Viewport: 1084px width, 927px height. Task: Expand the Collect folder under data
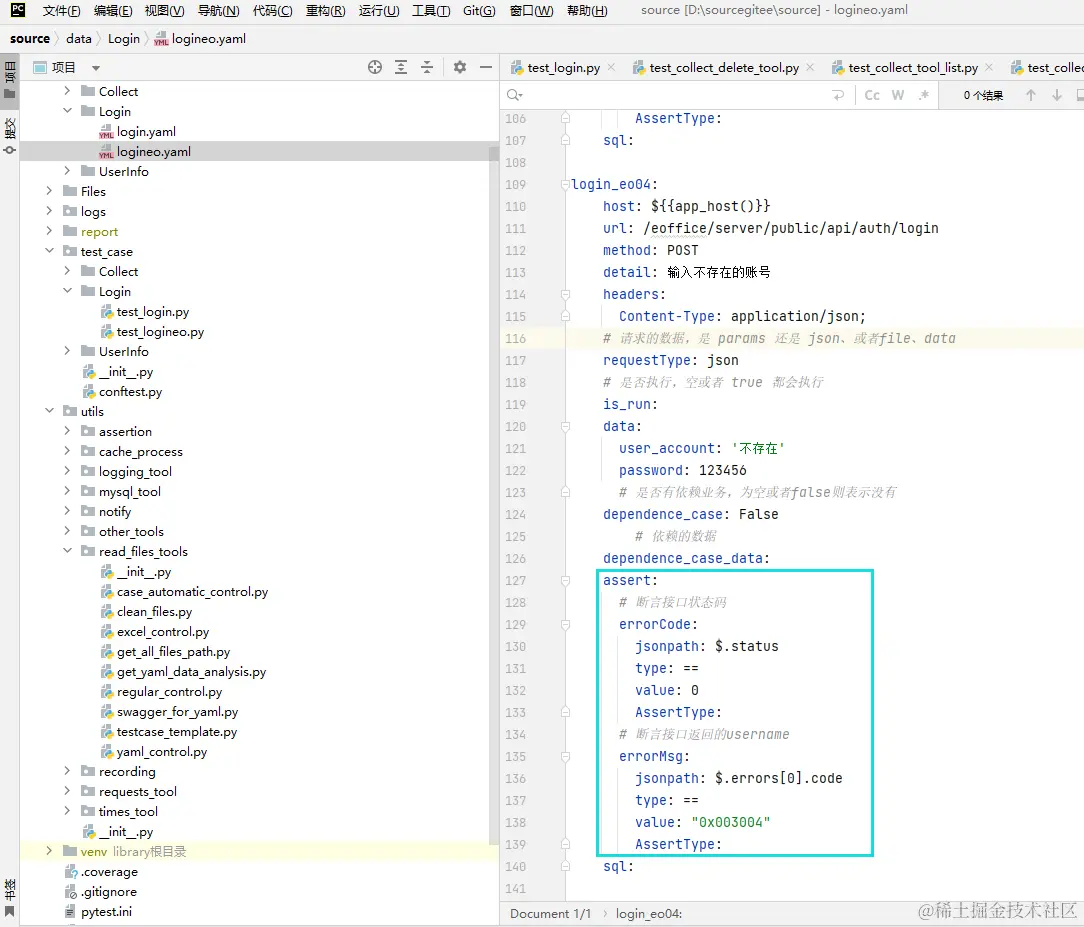click(67, 91)
